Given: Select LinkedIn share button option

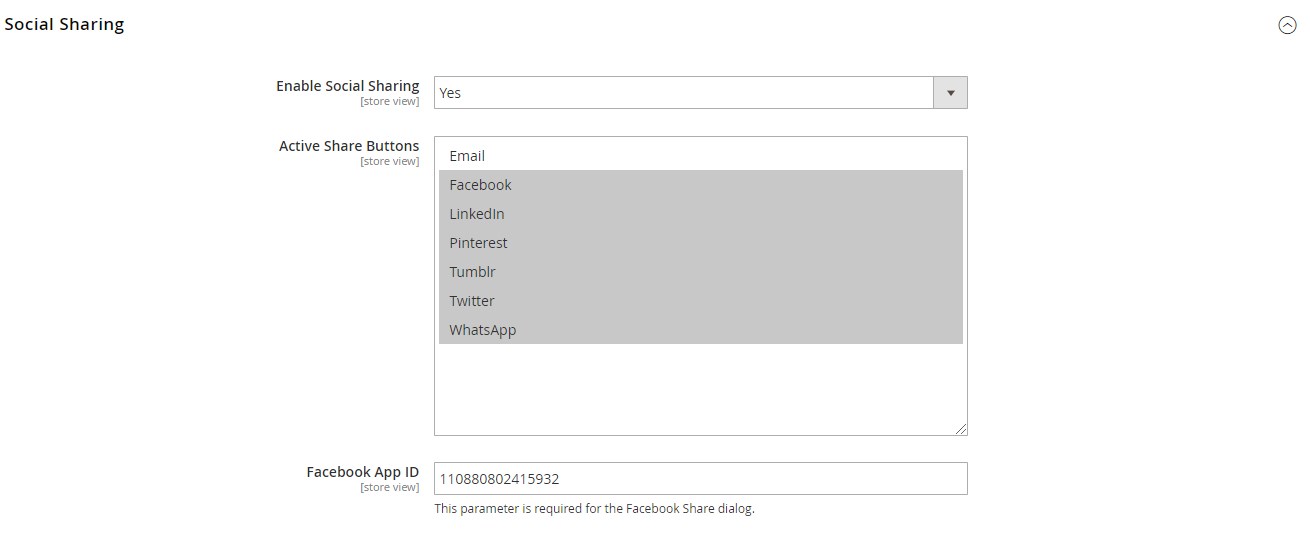Looking at the screenshot, I should [700, 214].
